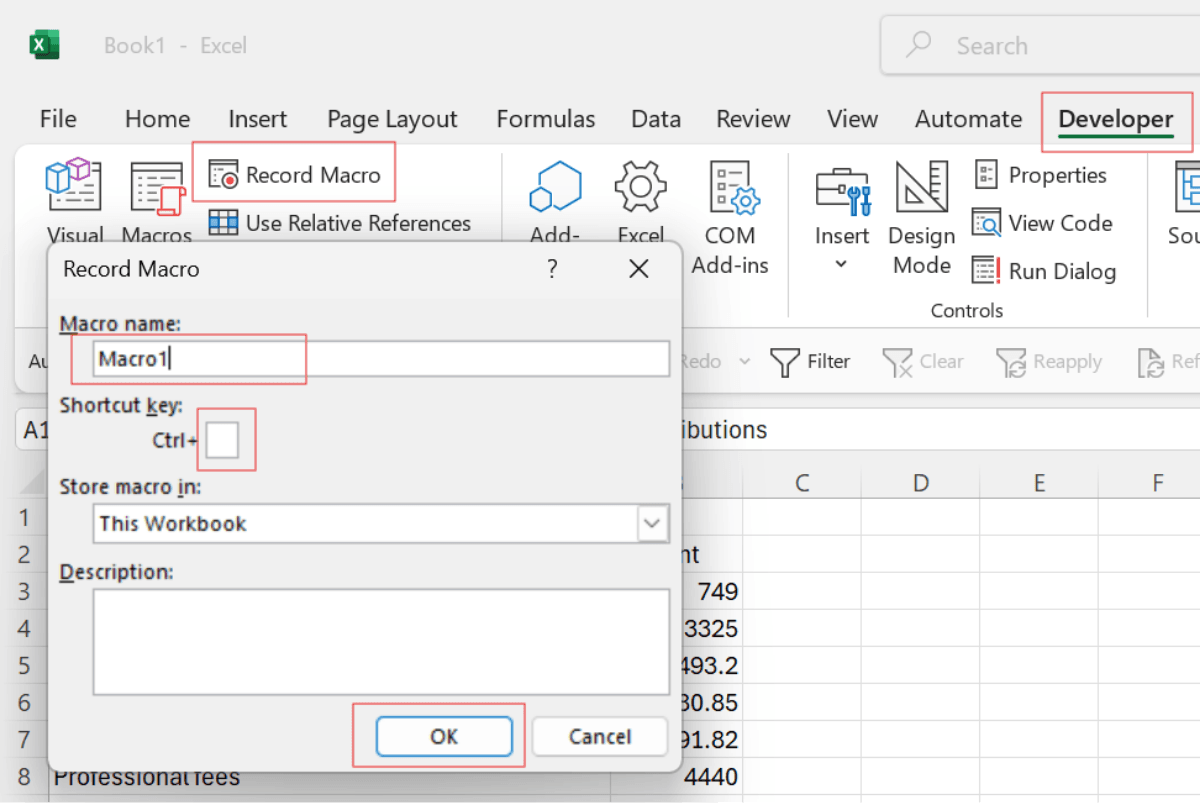Click Run Dialog
This screenshot has height=803, width=1200.
(1044, 271)
